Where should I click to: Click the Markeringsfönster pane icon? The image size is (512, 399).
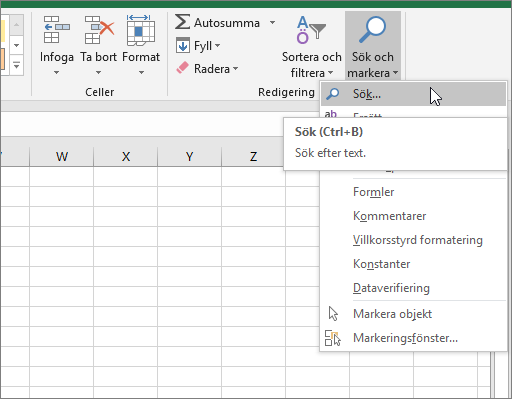coord(333,338)
